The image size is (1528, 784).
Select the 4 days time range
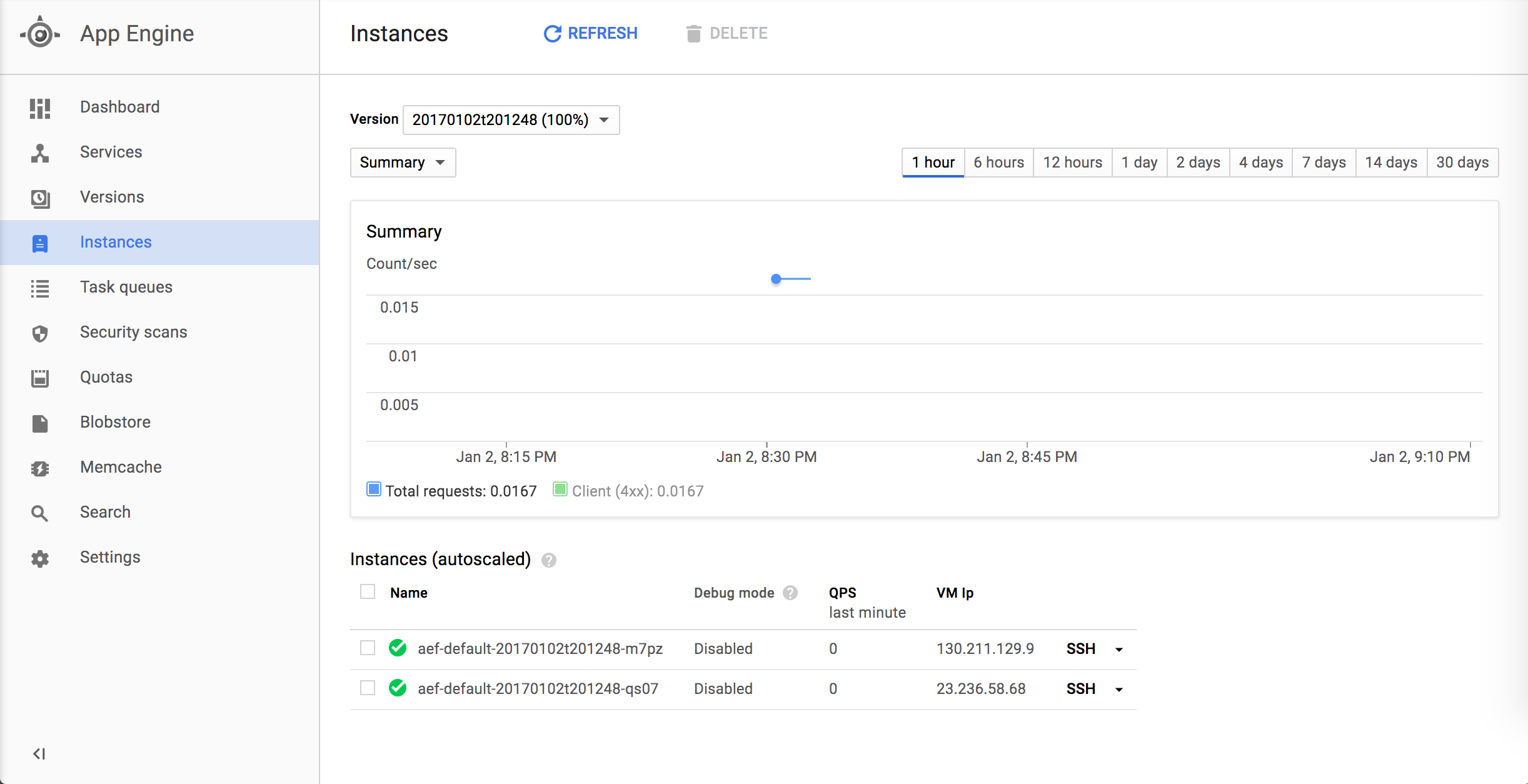tap(1261, 163)
